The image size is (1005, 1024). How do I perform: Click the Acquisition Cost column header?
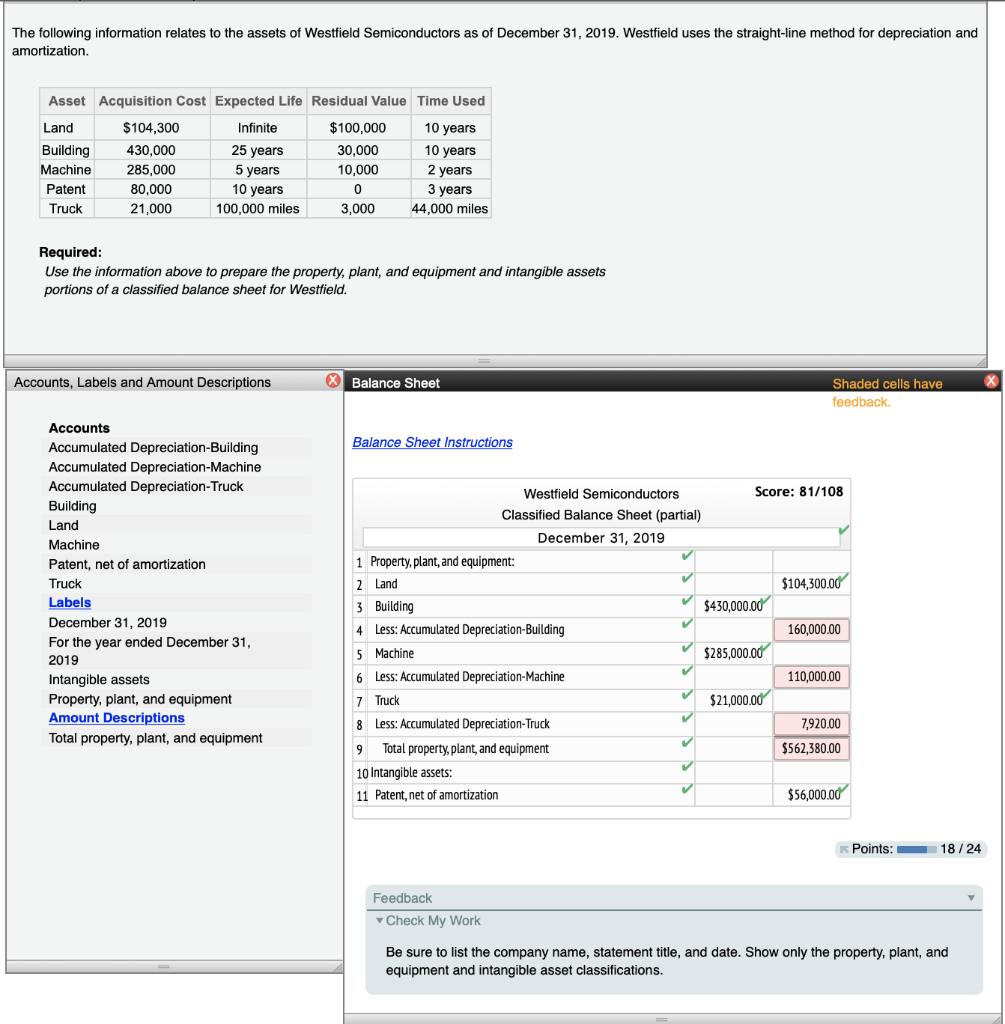point(152,101)
